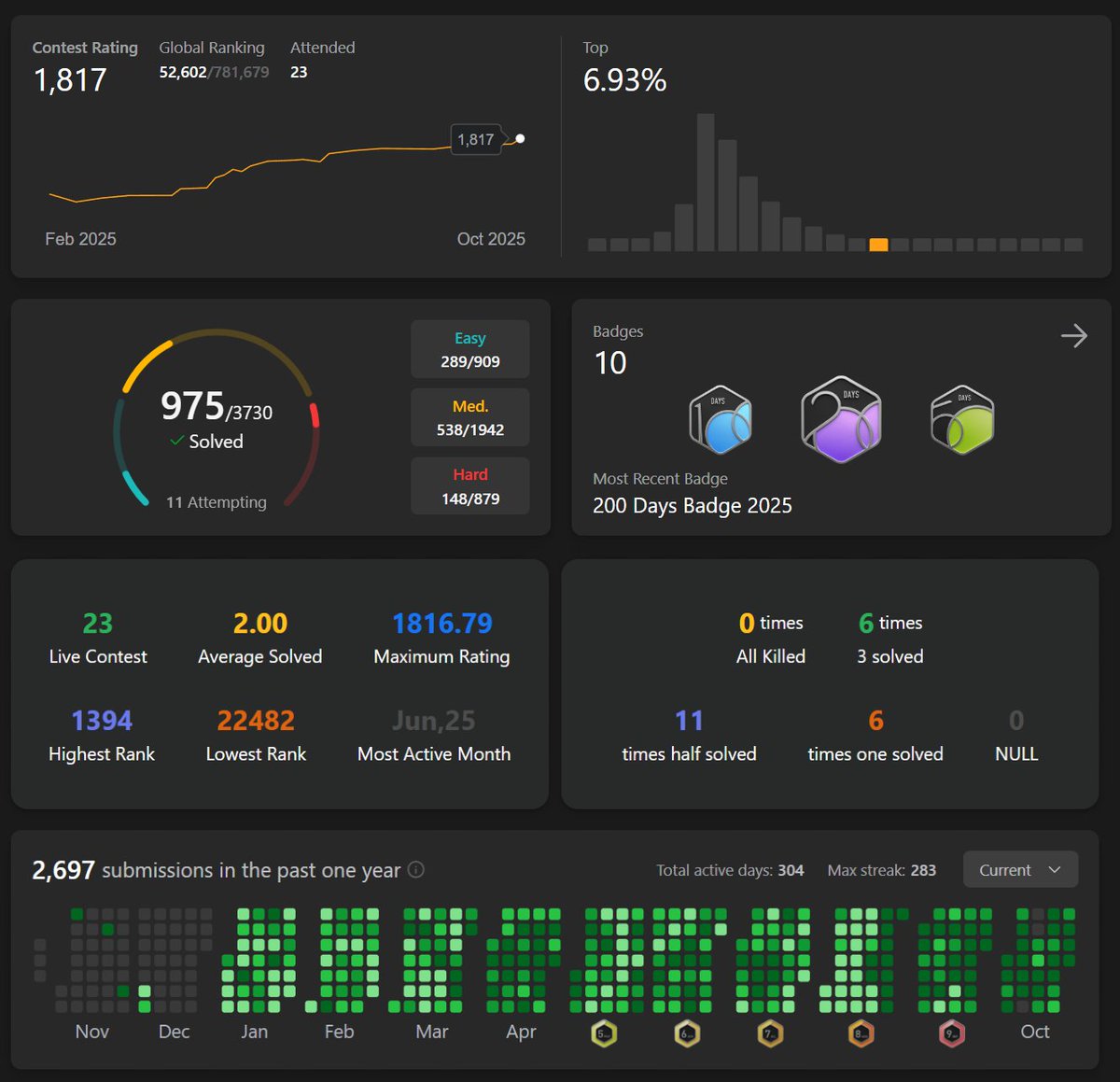Click the June monthly badge below the heatmap
Image resolution: width=1120 pixels, height=1082 pixels.
click(x=687, y=1033)
